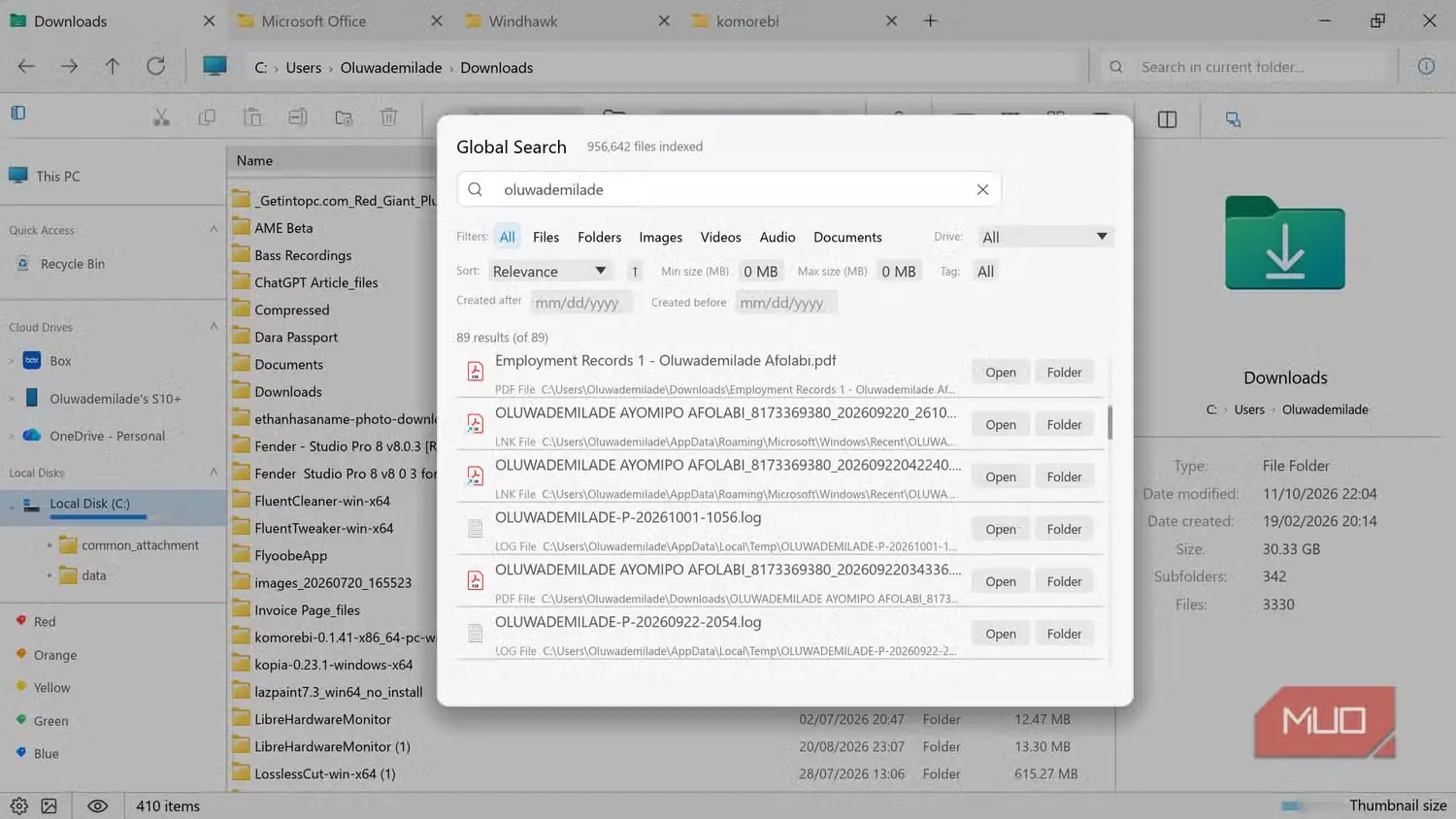The image size is (1456, 819).
Task: Open the Drive dropdown set to All
Action: (x=1044, y=237)
